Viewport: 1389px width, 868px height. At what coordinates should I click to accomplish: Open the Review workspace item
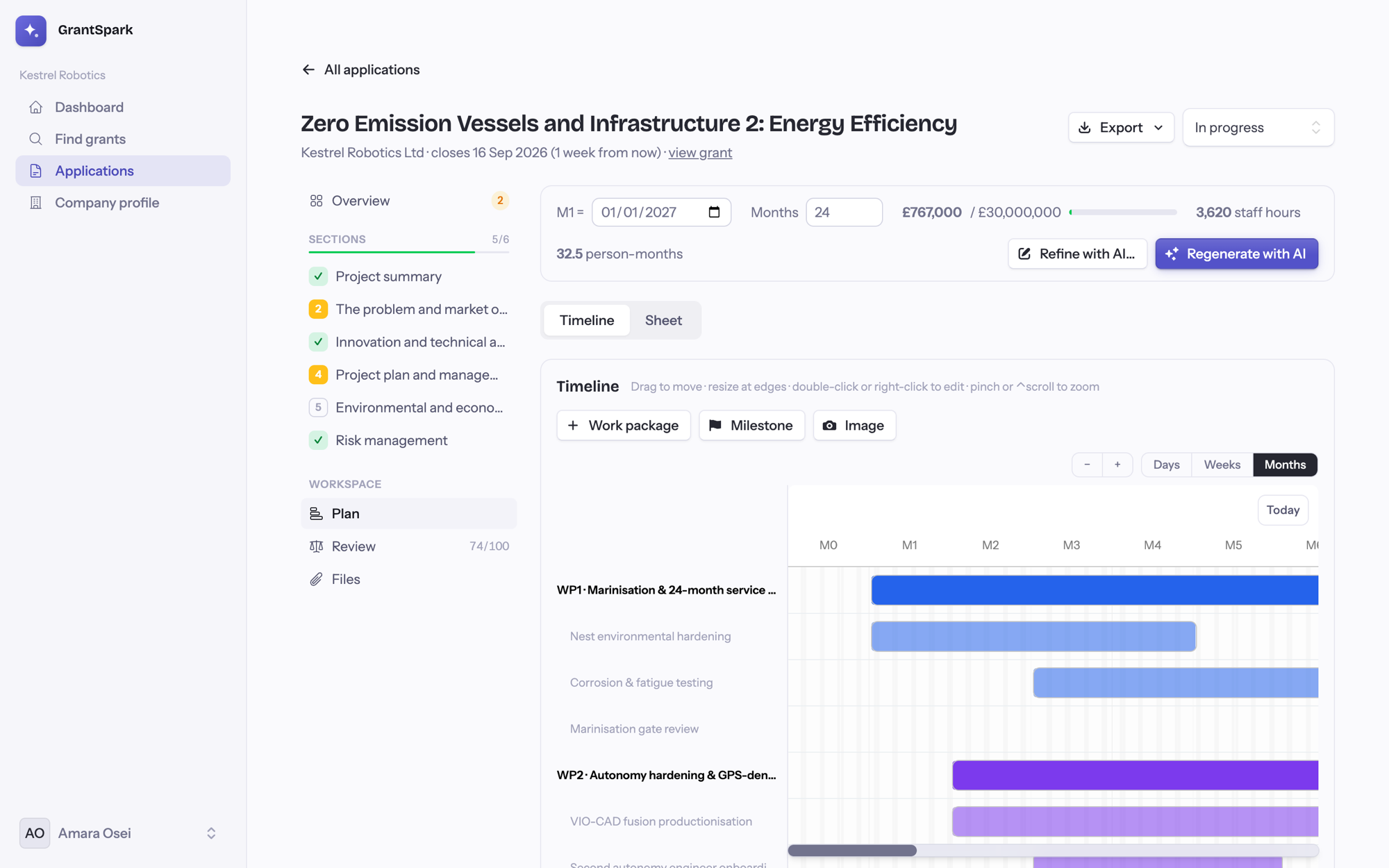coord(409,546)
